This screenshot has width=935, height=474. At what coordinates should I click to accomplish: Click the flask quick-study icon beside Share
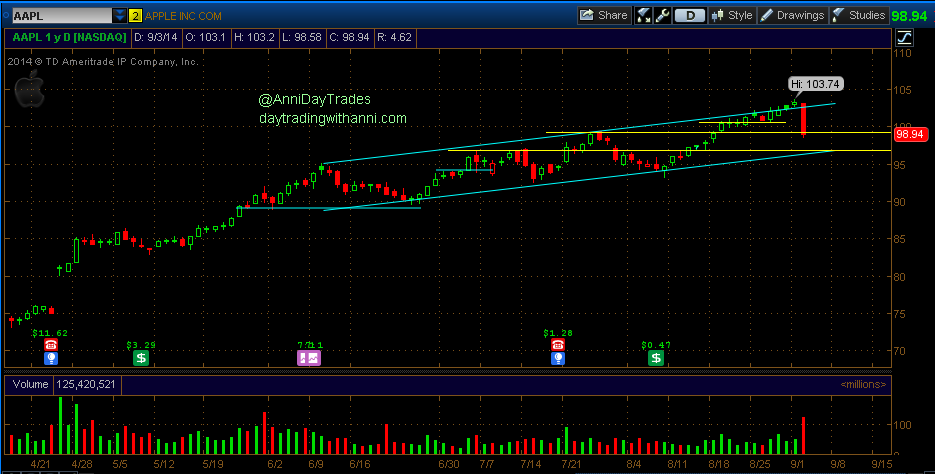click(643, 16)
